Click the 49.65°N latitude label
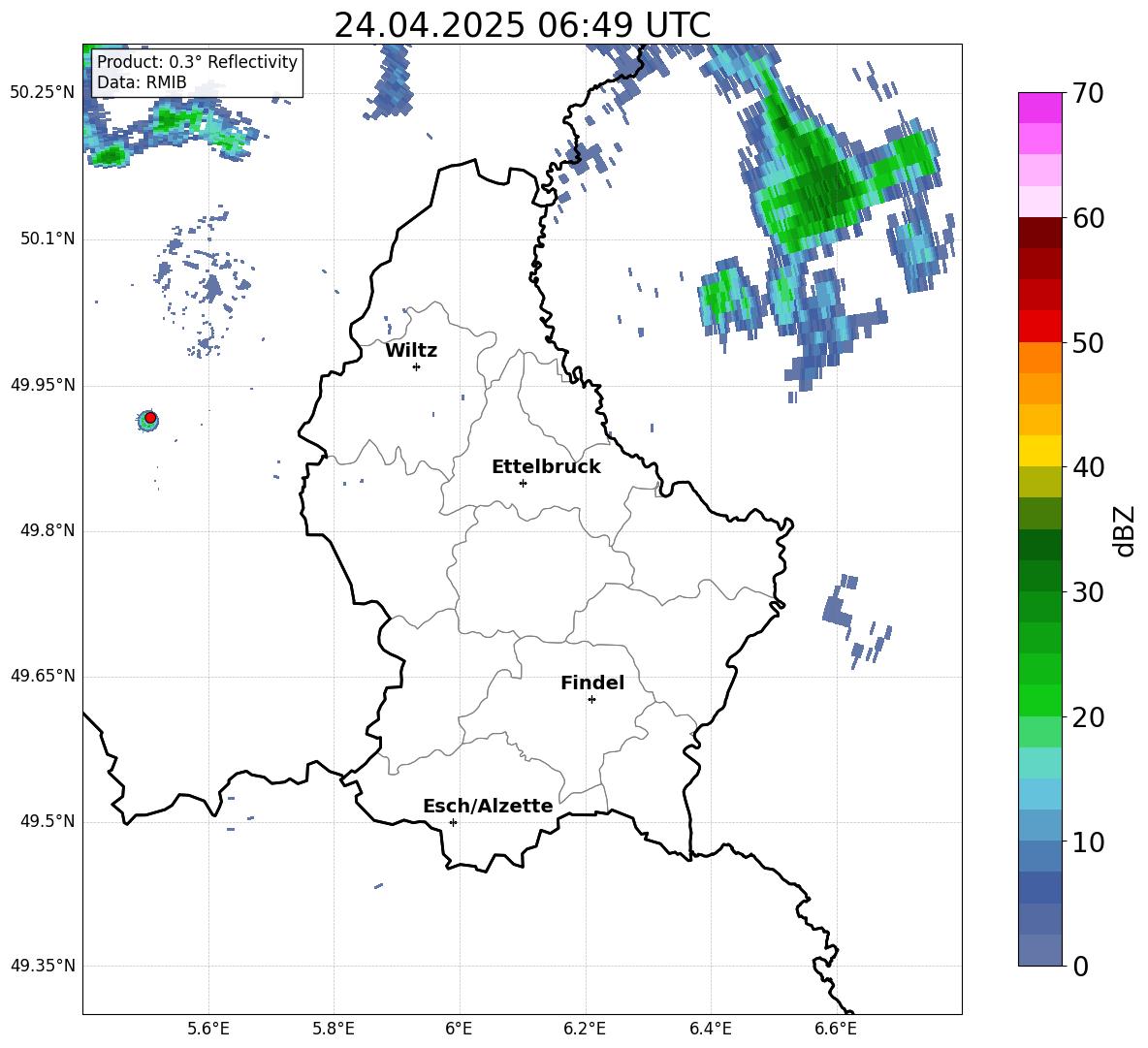The width and height of the screenshot is (1148, 1048). pos(43,676)
